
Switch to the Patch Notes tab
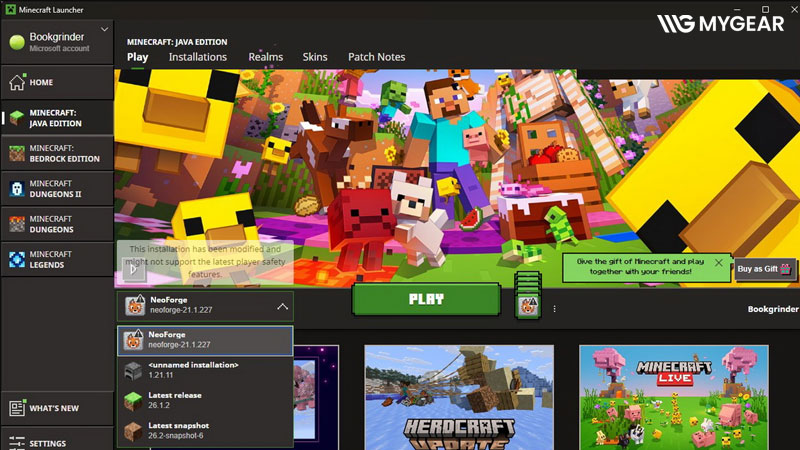377,57
